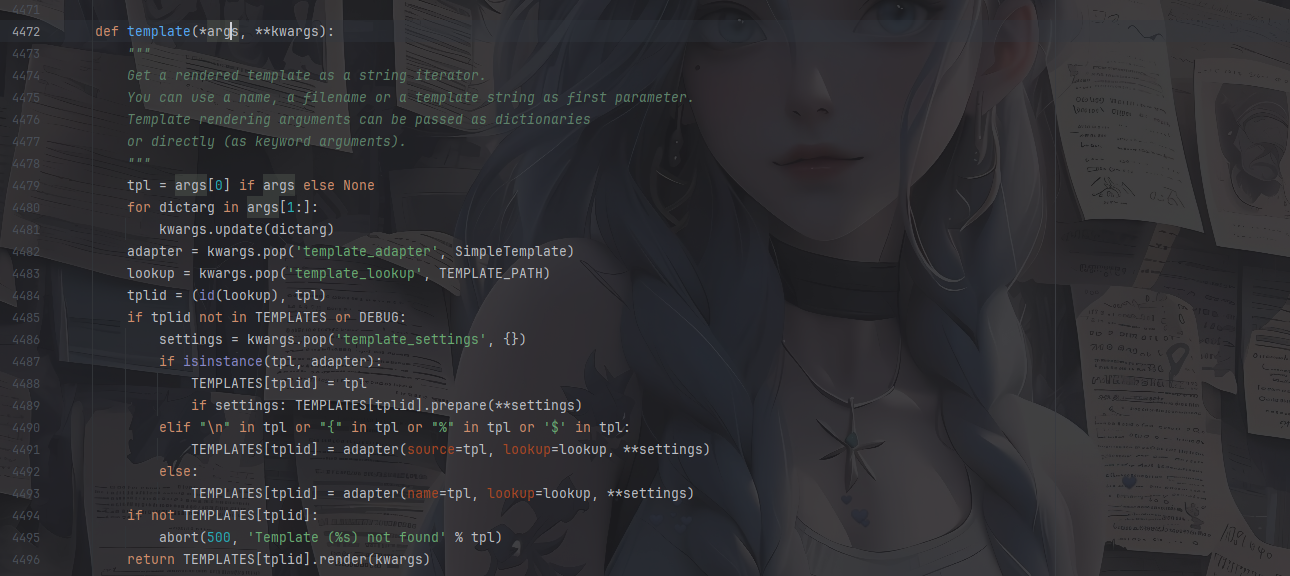Click the elif keyword
This screenshot has width=1290, height=576.
tap(175, 428)
